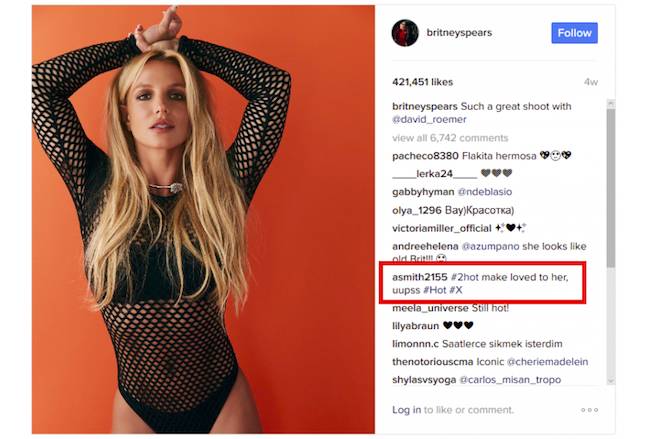Open the three-dots more options menu
The height and width of the screenshot is (439, 648).
(589, 410)
